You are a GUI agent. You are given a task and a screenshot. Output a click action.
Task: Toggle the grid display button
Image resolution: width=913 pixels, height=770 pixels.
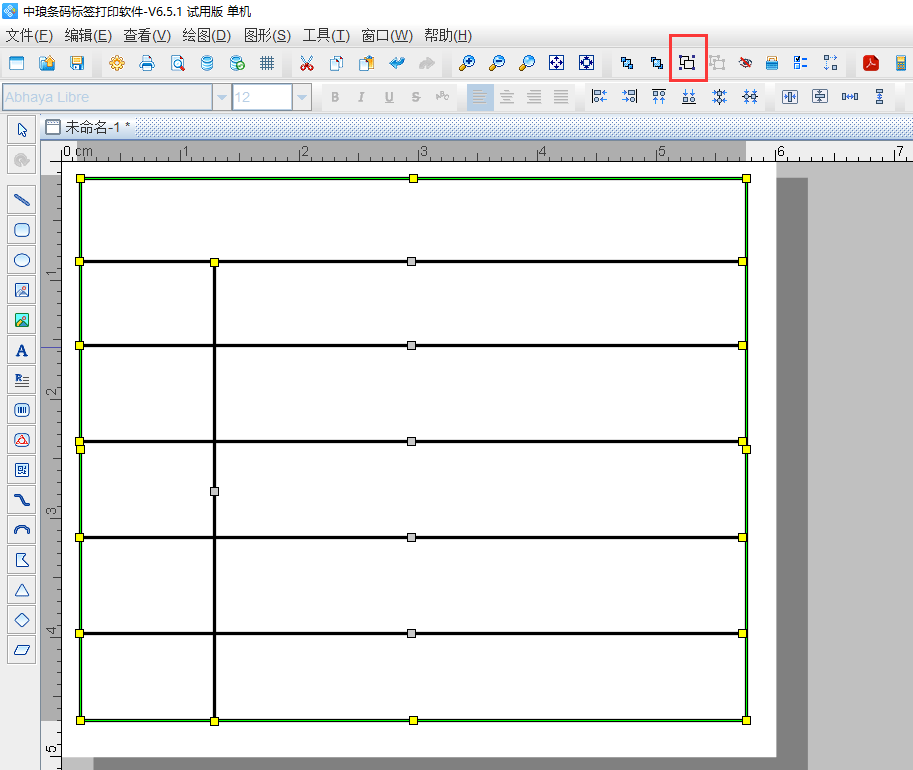(267, 63)
